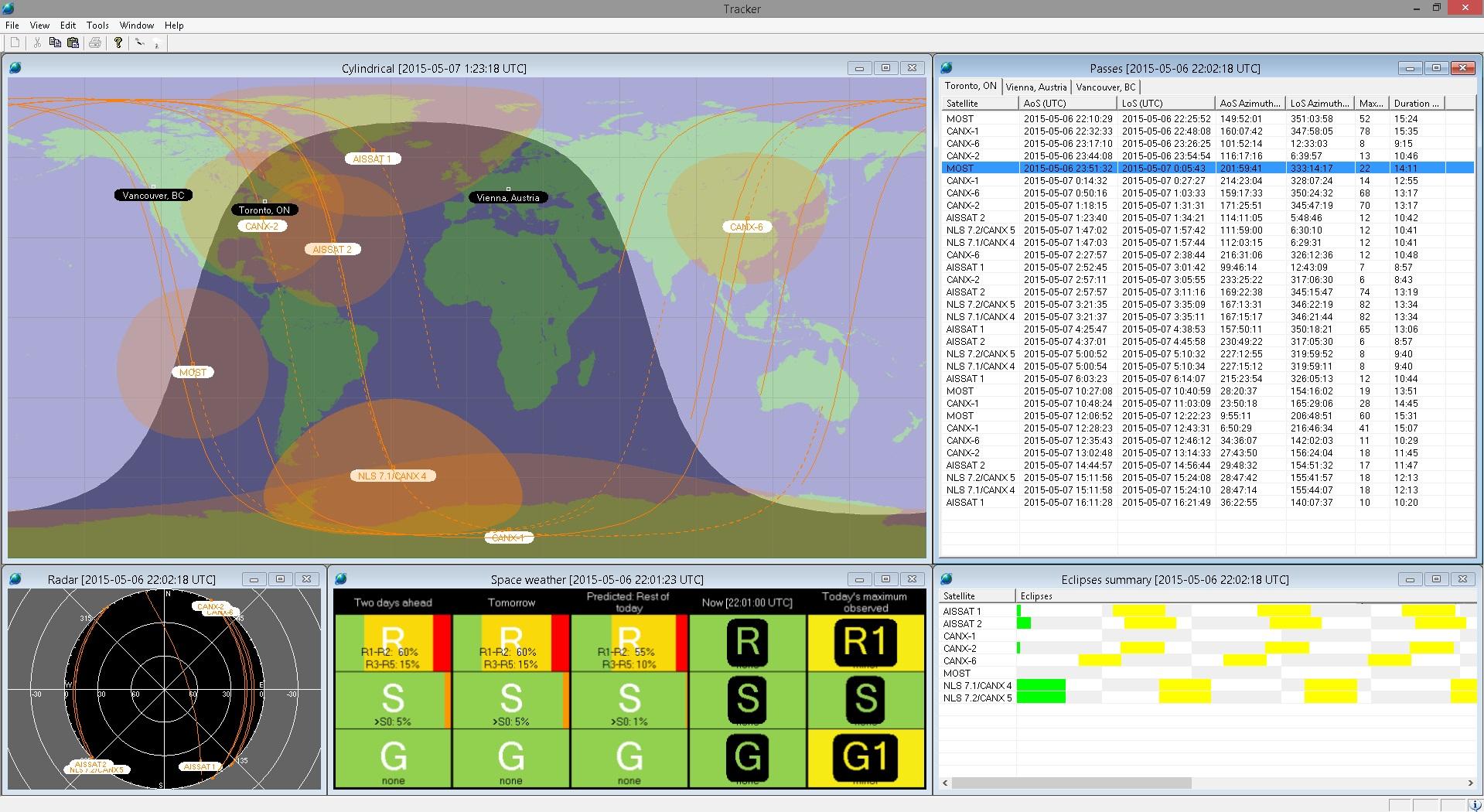Switch to the Vienna, Austria passes tab
Viewport: 1484px width, 812px height.
pyautogui.click(x=1036, y=87)
